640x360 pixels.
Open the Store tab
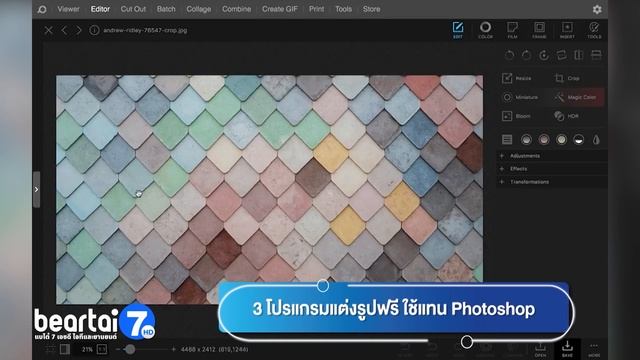point(371,9)
